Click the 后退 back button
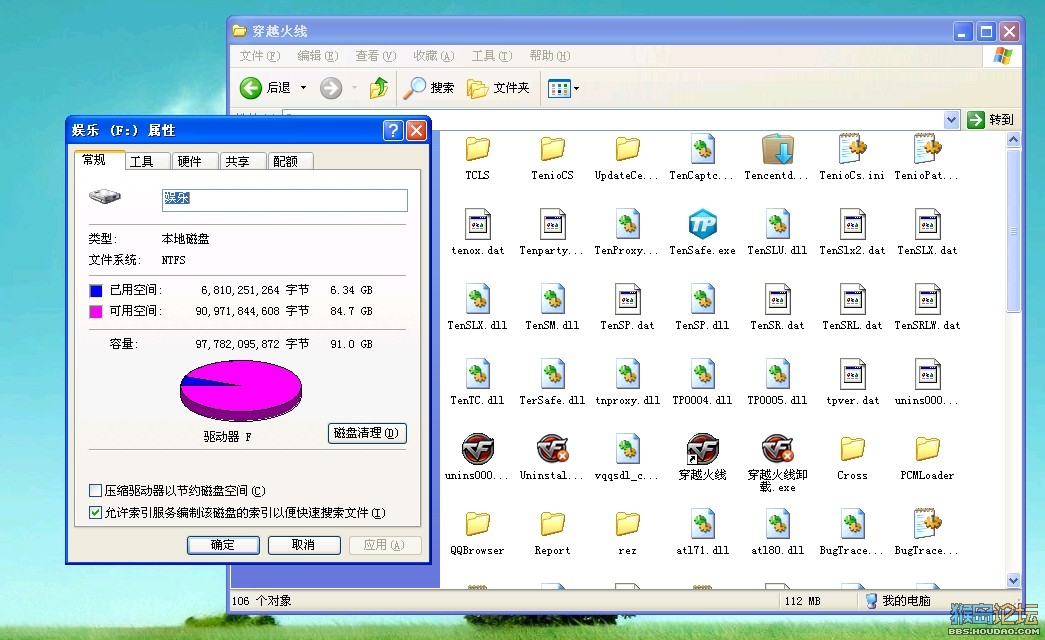This screenshot has width=1045, height=640. pos(266,87)
